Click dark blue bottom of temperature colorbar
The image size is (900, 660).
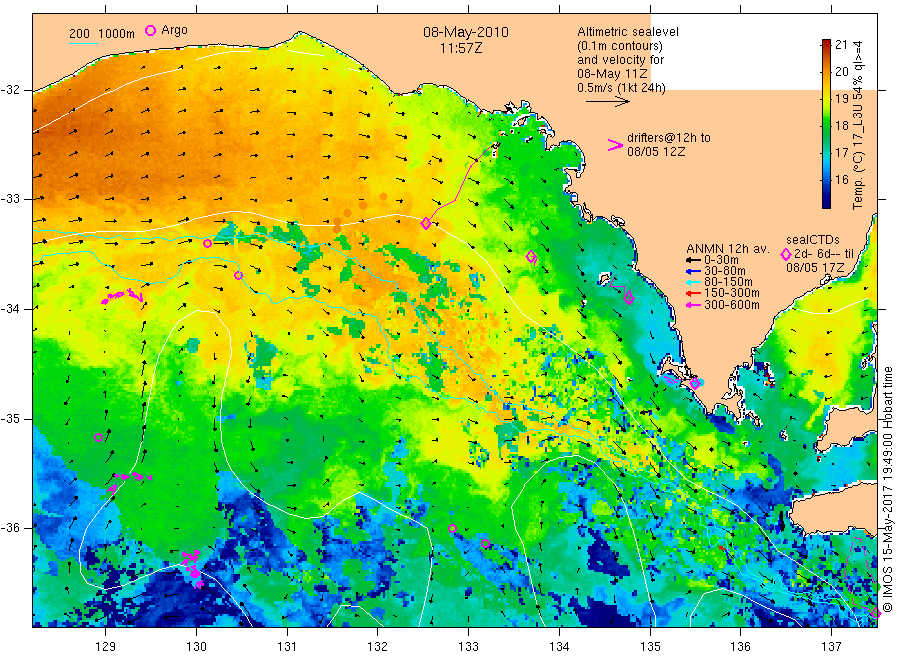826,201
